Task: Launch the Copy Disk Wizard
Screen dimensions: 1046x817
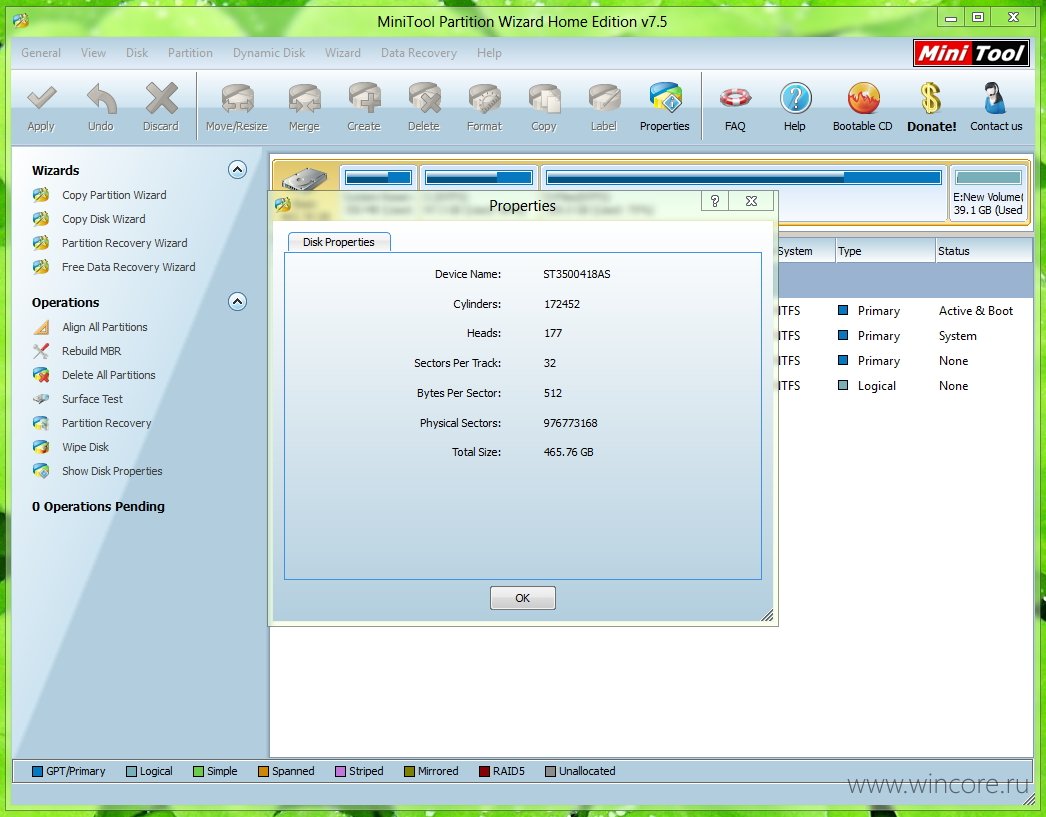Action: click(x=103, y=219)
